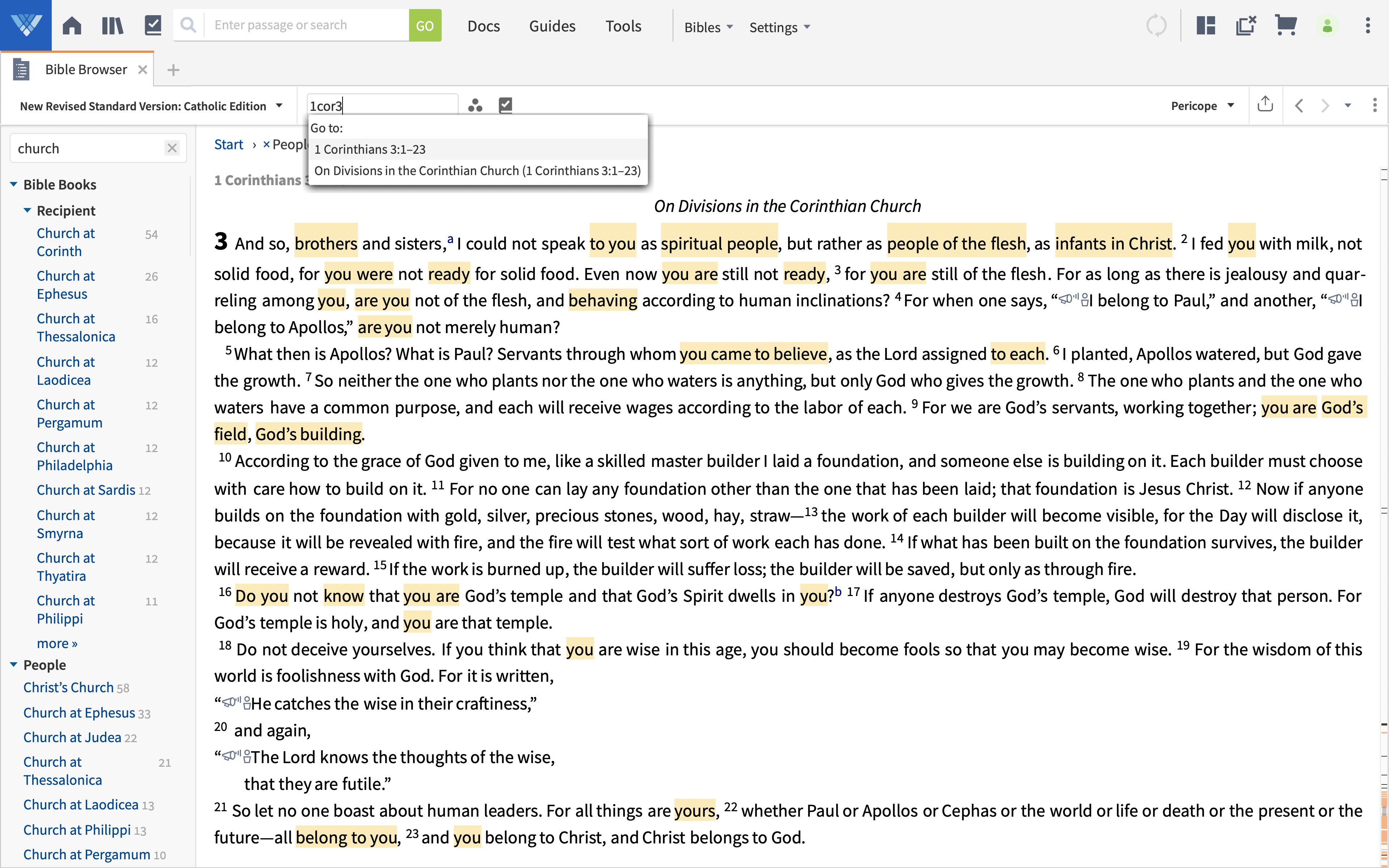Viewport: 1389px width, 868px height.
Task: Close the Bible Browser tab
Action: [143, 69]
